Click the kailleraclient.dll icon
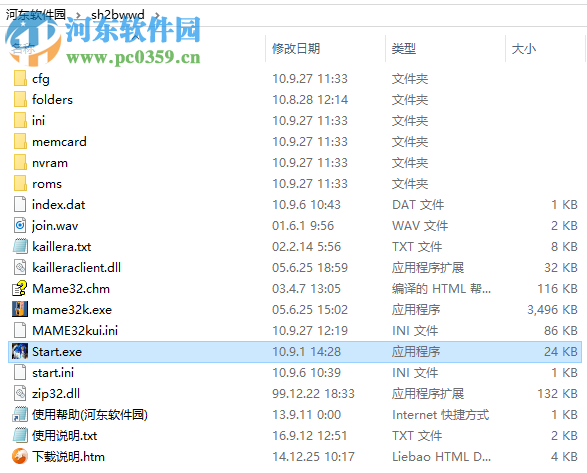Screen dimensions: 587x473 (x=20, y=267)
